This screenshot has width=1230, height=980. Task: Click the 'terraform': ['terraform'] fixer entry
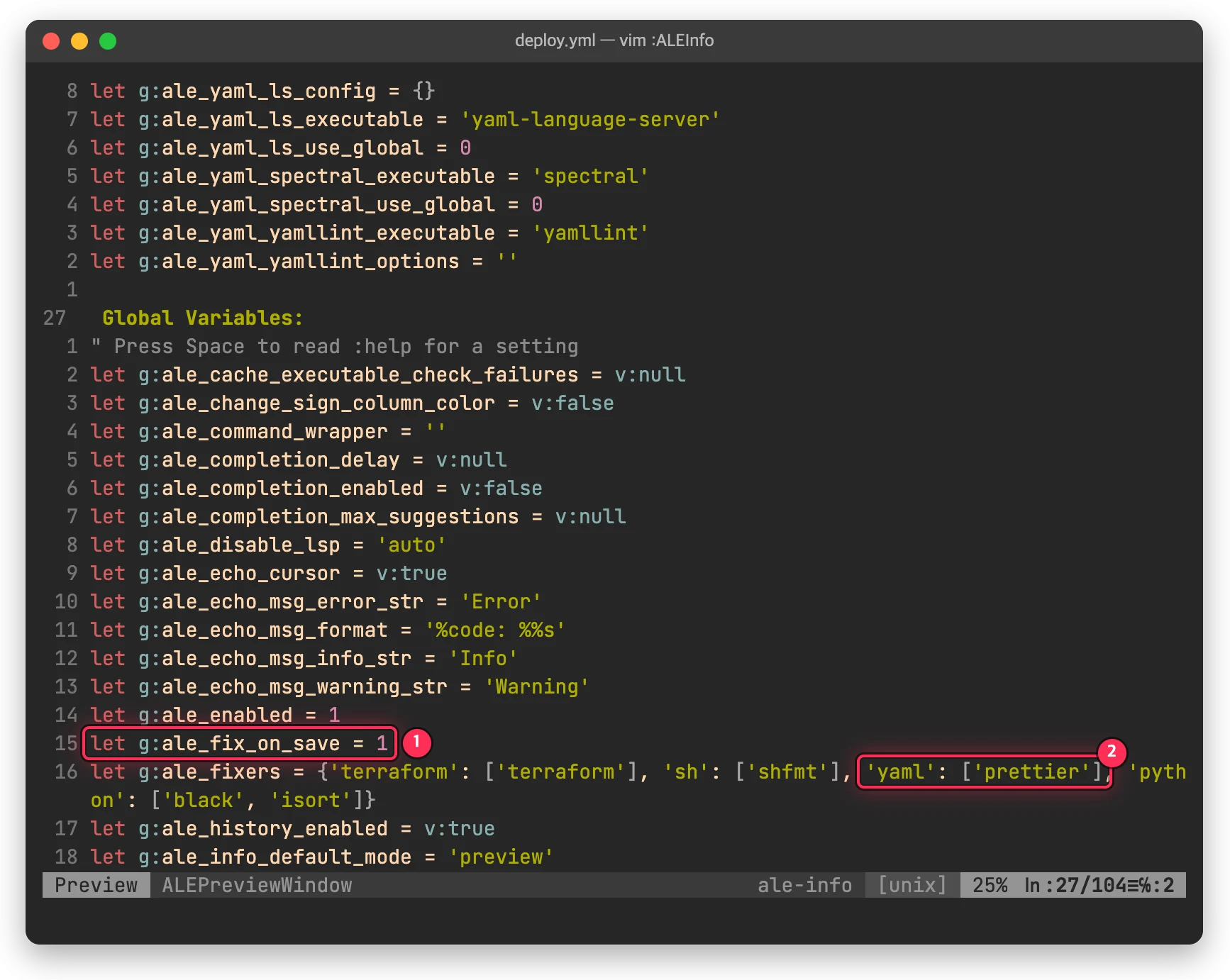(x=484, y=772)
